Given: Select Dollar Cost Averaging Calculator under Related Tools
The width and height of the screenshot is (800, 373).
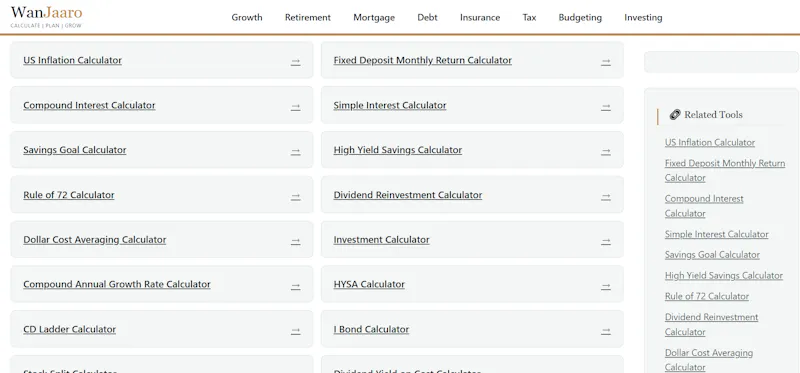Looking at the screenshot, I should (x=709, y=360).
